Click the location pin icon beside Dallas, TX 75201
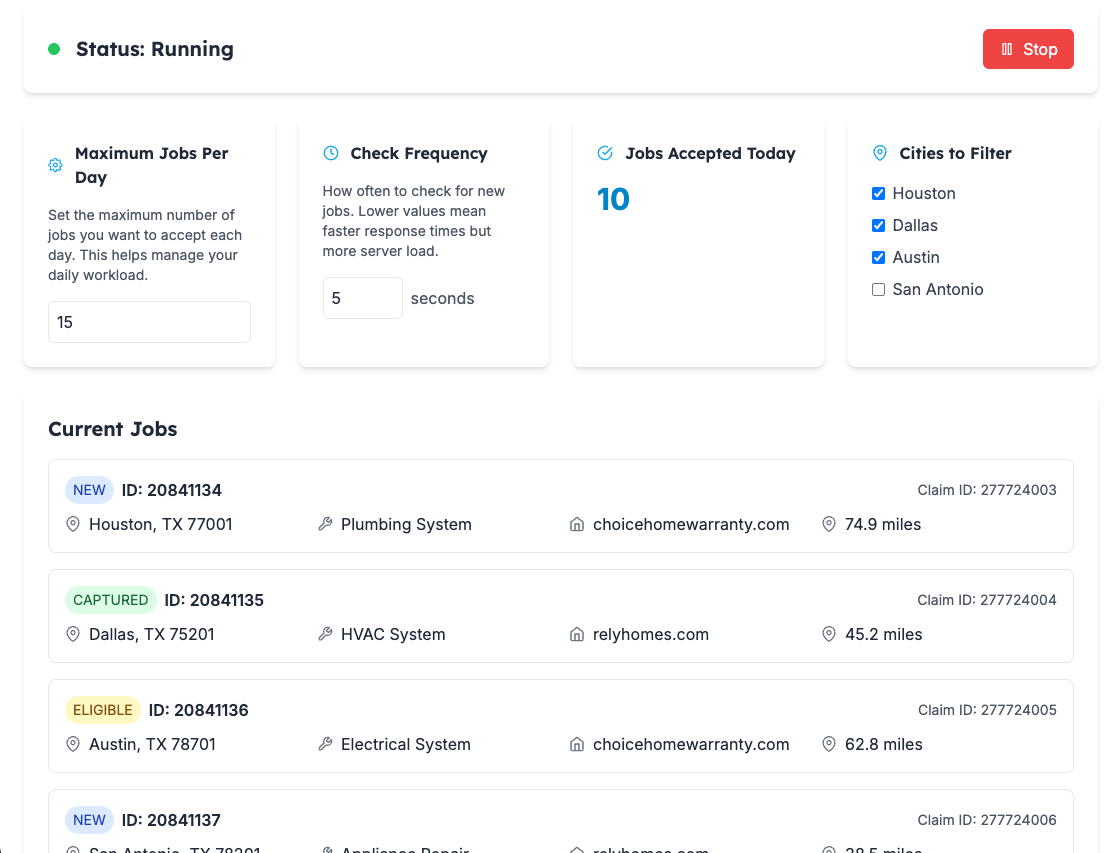The image size is (1120, 853). click(x=73, y=634)
